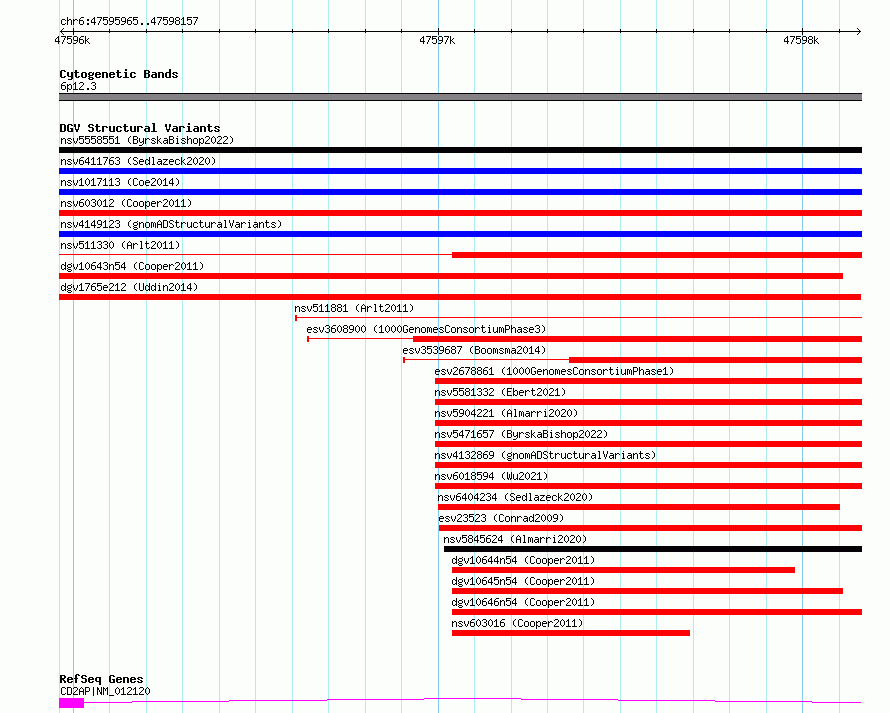Click the black nsv5845624 variant bar
The image size is (890, 713).
pos(653,549)
